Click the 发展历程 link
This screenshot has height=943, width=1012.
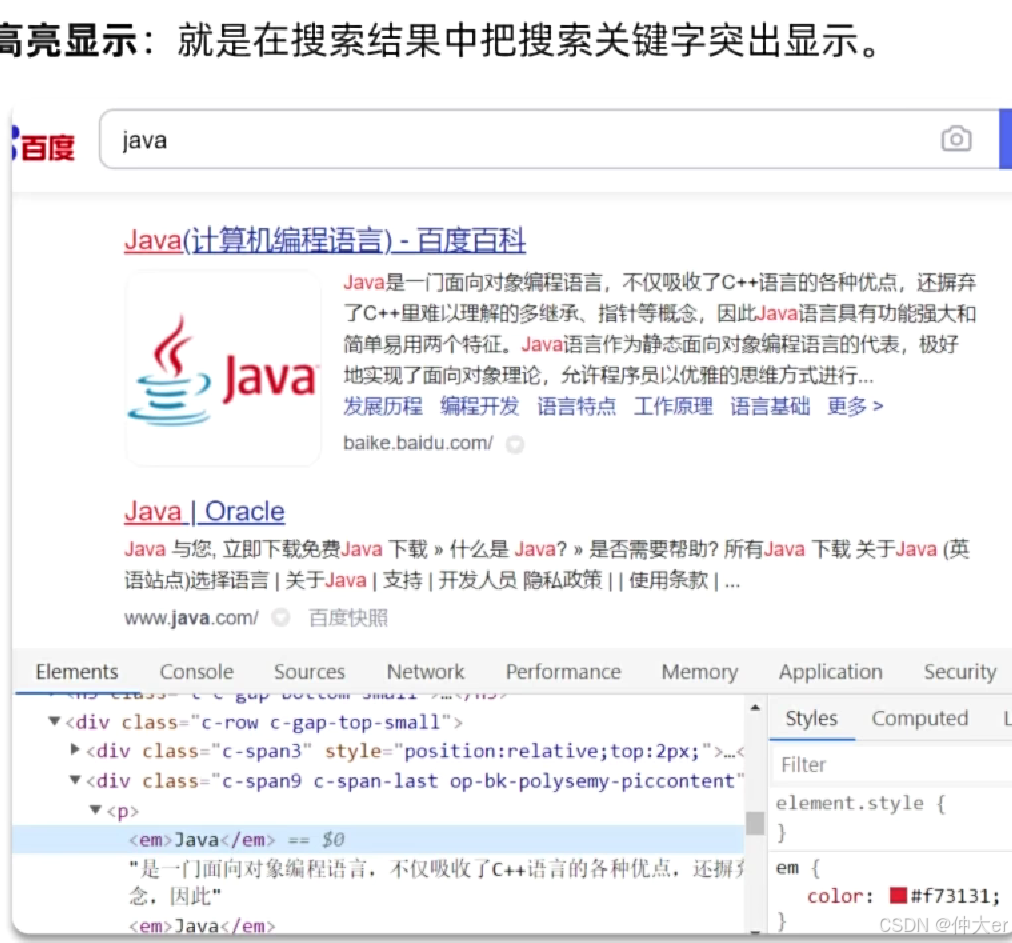coord(381,406)
